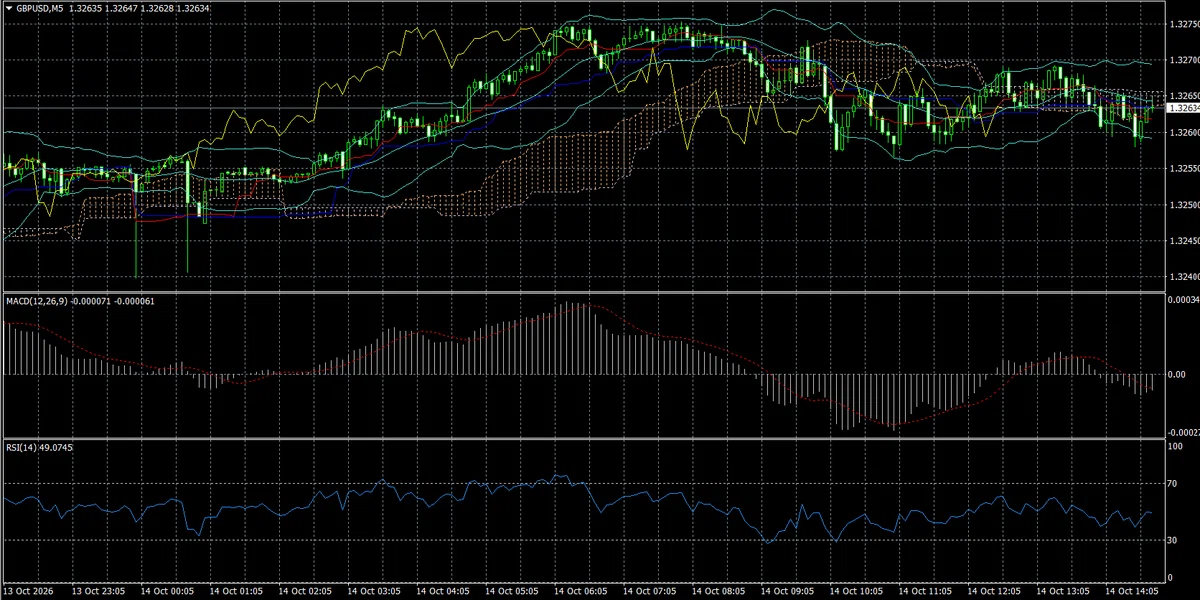Click the 14 Oct 00:05 time label

point(169,591)
